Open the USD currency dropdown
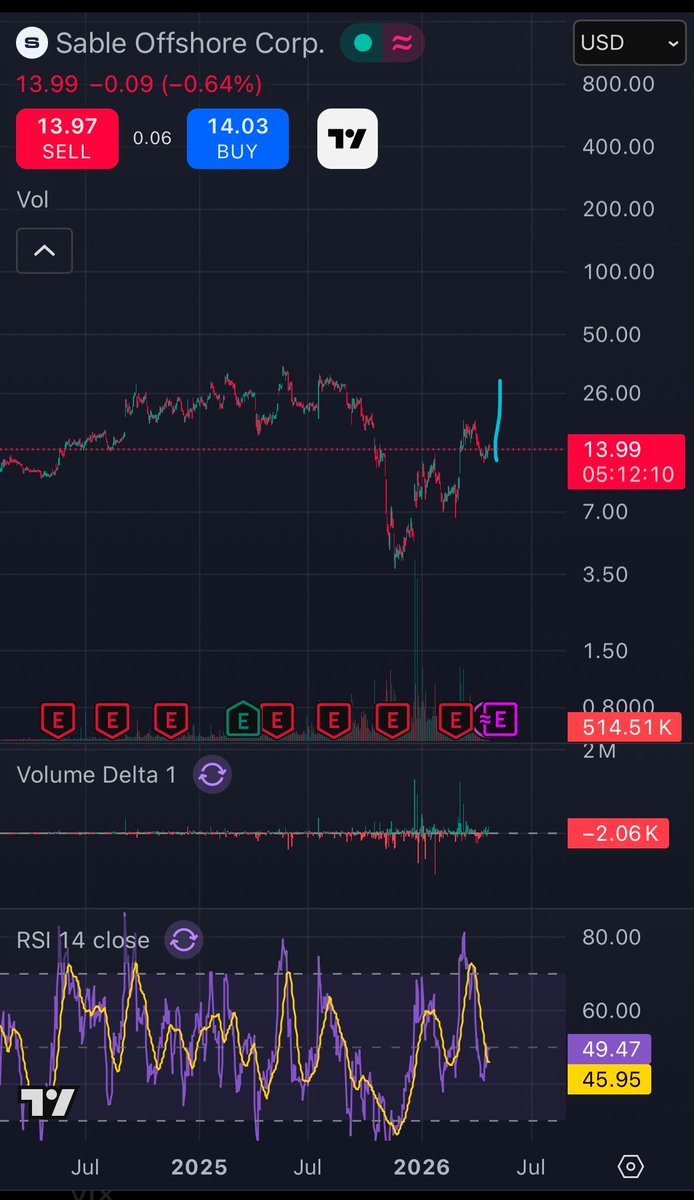The height and width of the screenshot is (1200, 694). pyautogui.click(x=629, y=43)
